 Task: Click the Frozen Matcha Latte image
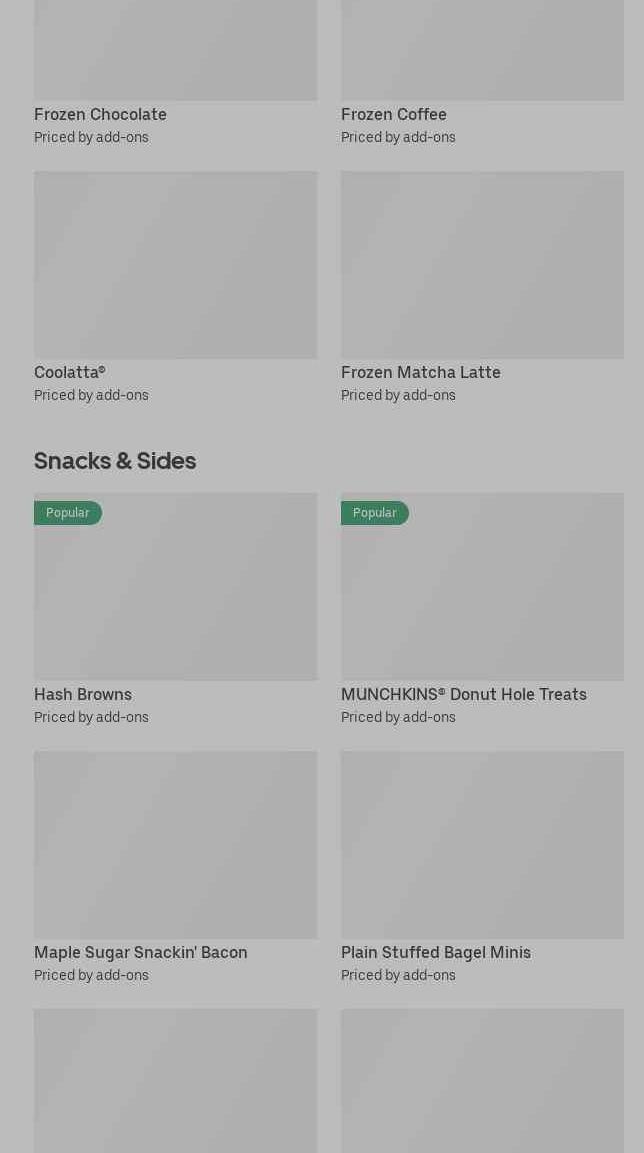tap(482, 265)
